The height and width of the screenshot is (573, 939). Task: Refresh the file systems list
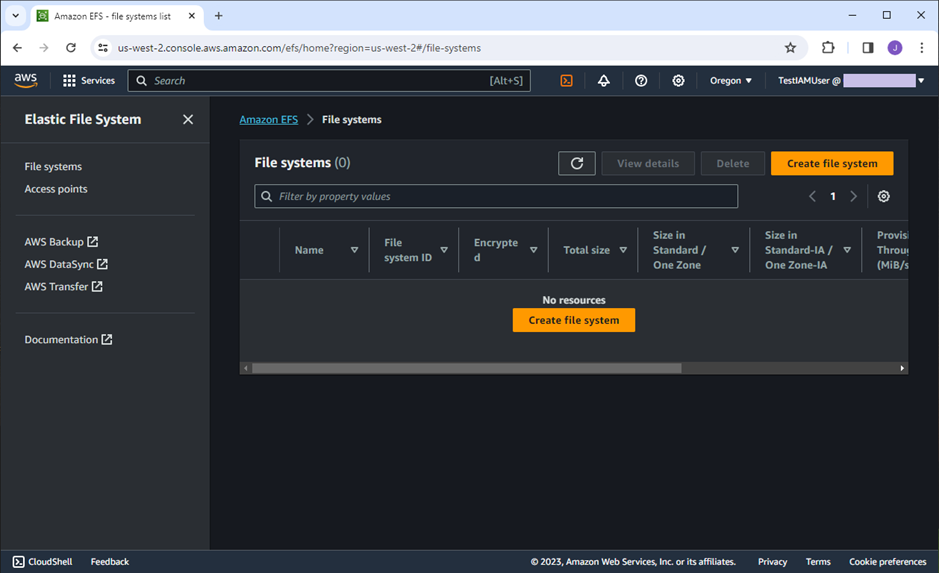(x=577, y=163)
